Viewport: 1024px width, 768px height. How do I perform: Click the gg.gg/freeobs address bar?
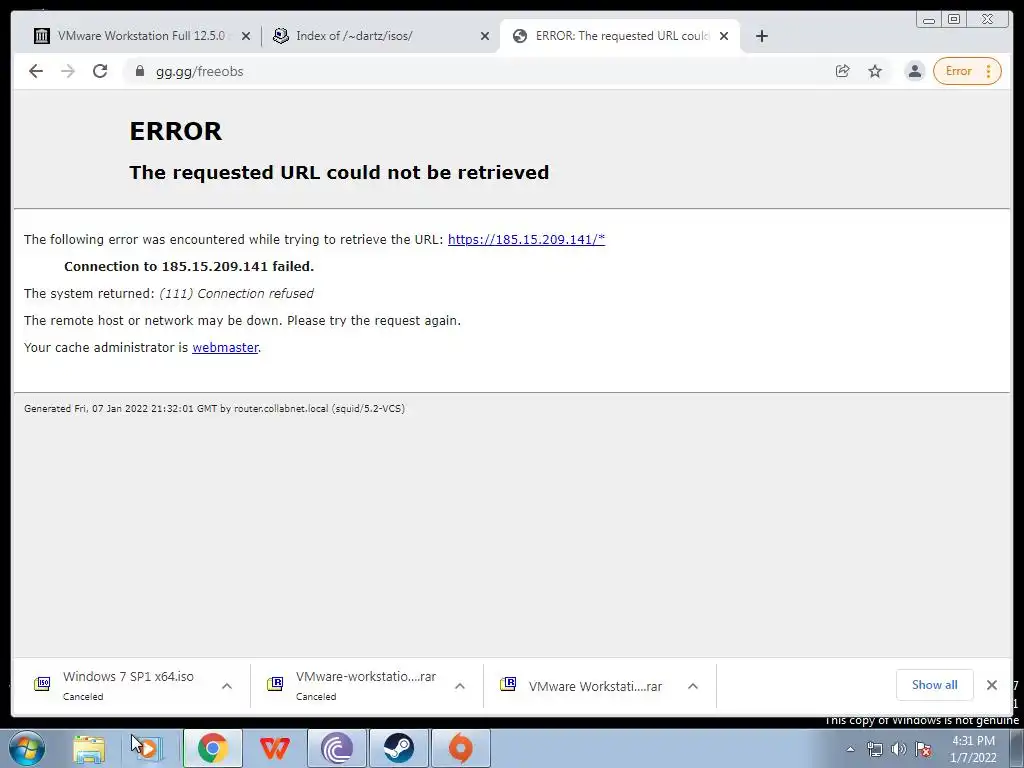(483, 71)
